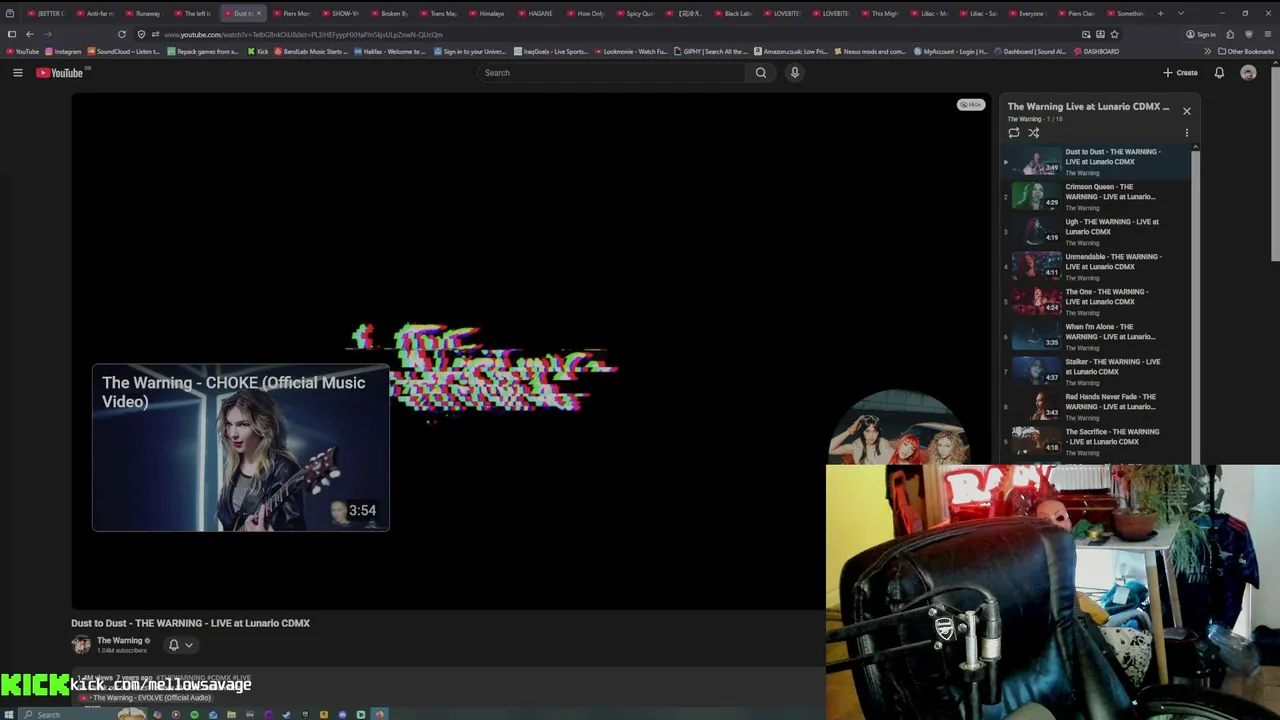Play Ugh - THE WARNING from the playlist
The height and width of the screenshot is (720, 1280).
[1097, 231]
